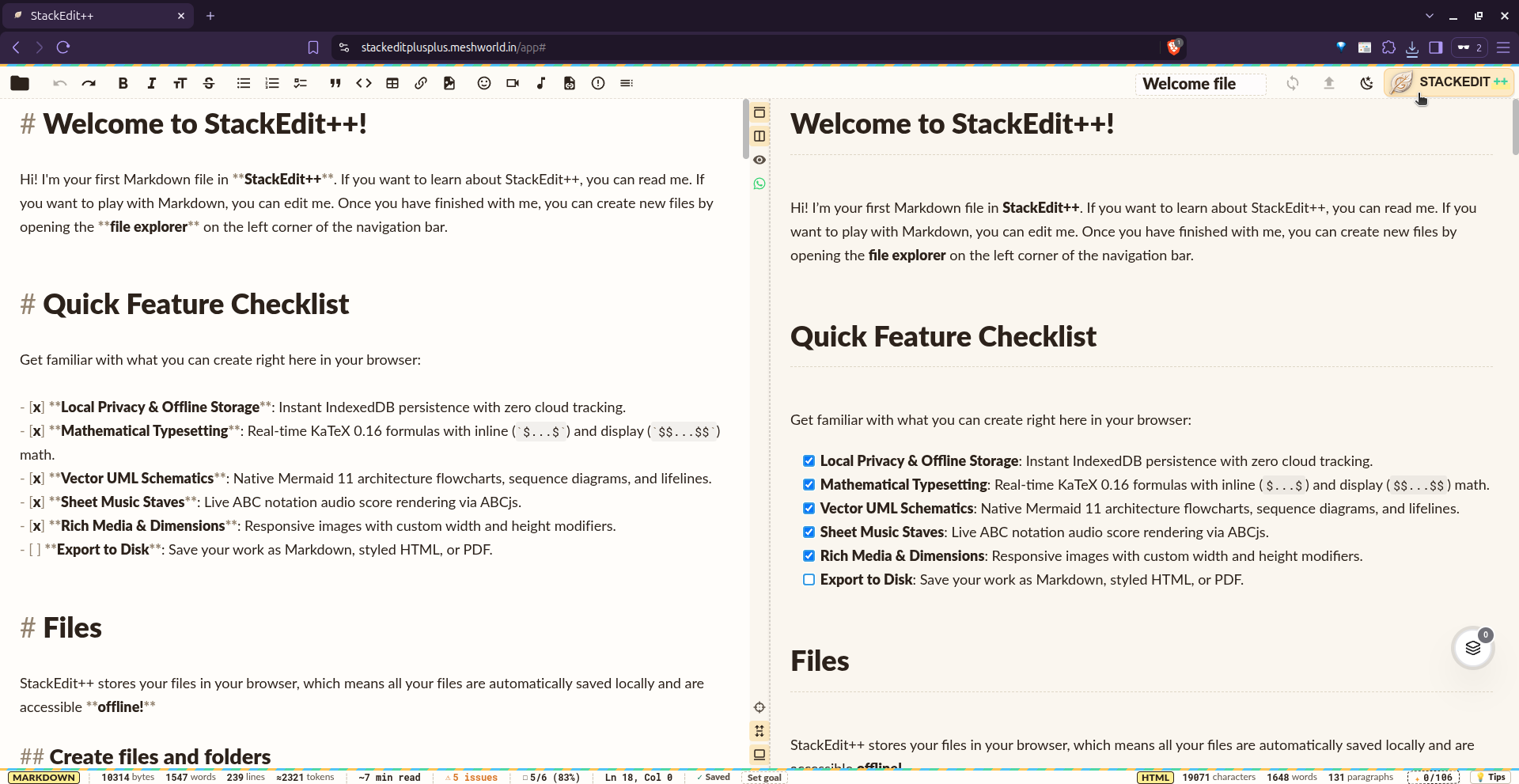Click the redo arrow in toolbar
Screen dimensions: 1519x784
89,83
